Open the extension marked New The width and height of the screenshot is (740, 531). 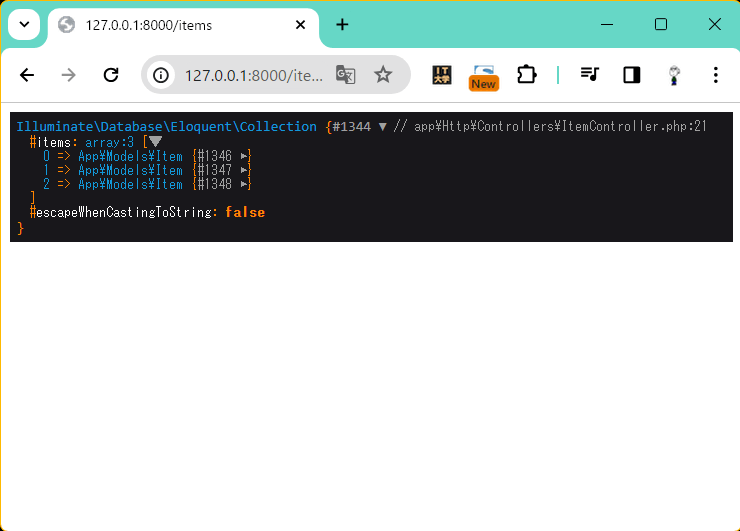[484, 77]
